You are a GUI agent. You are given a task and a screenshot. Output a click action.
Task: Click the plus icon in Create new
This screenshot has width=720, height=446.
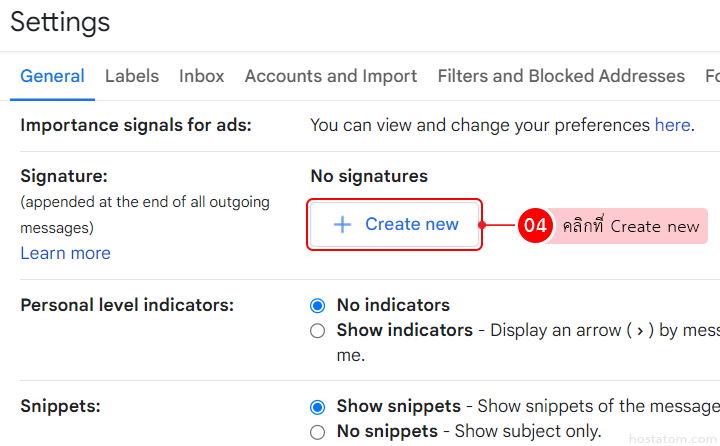[342, 224]
